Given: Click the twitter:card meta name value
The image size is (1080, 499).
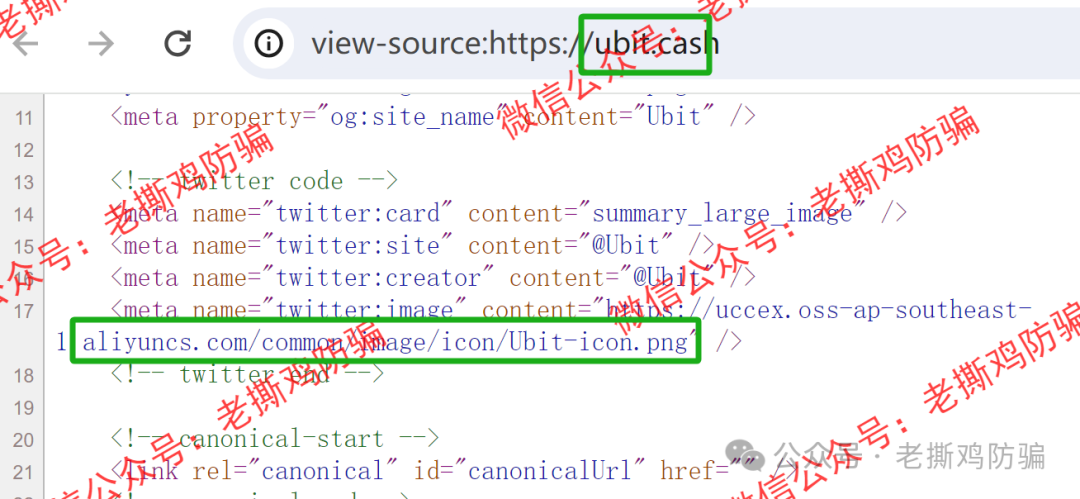Looking at the screenshot, I should [x=357, y=214].
